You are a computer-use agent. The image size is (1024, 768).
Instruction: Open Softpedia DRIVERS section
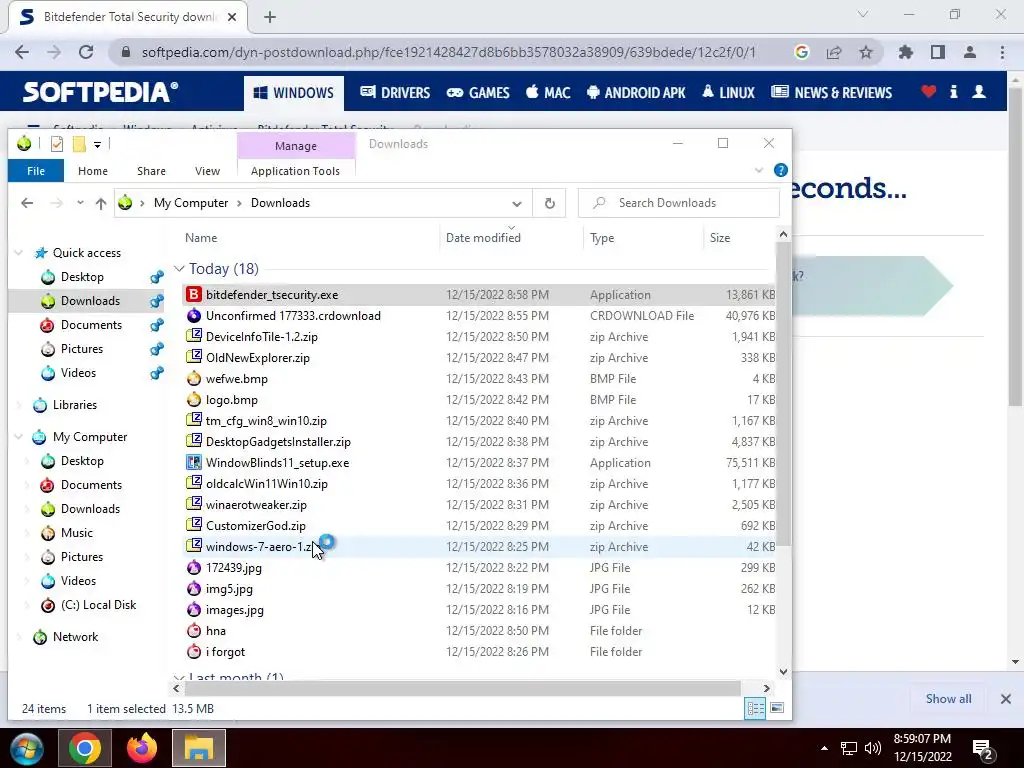(x=395, y=93)
